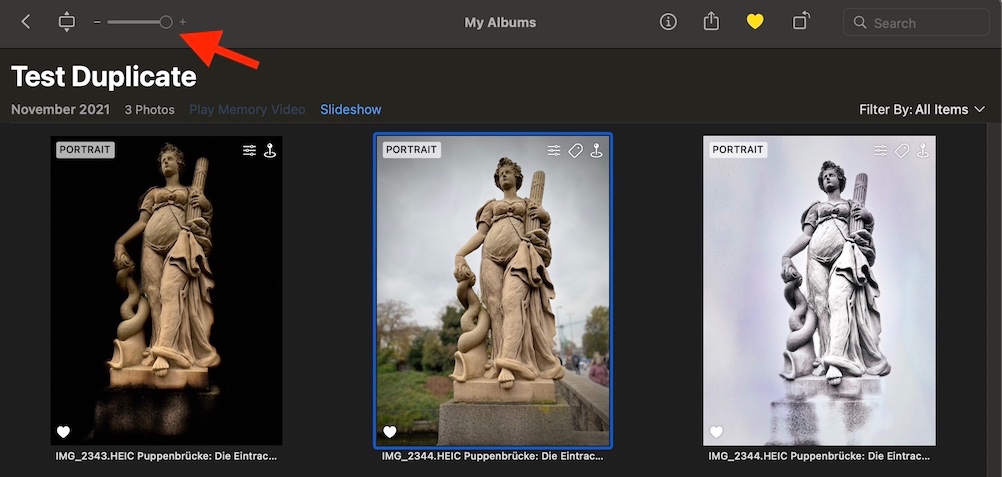Image resolution: width=1002 pixels, height=477 pixels.
Task: Click the November 2021 date label
Action: pos(60,109)
